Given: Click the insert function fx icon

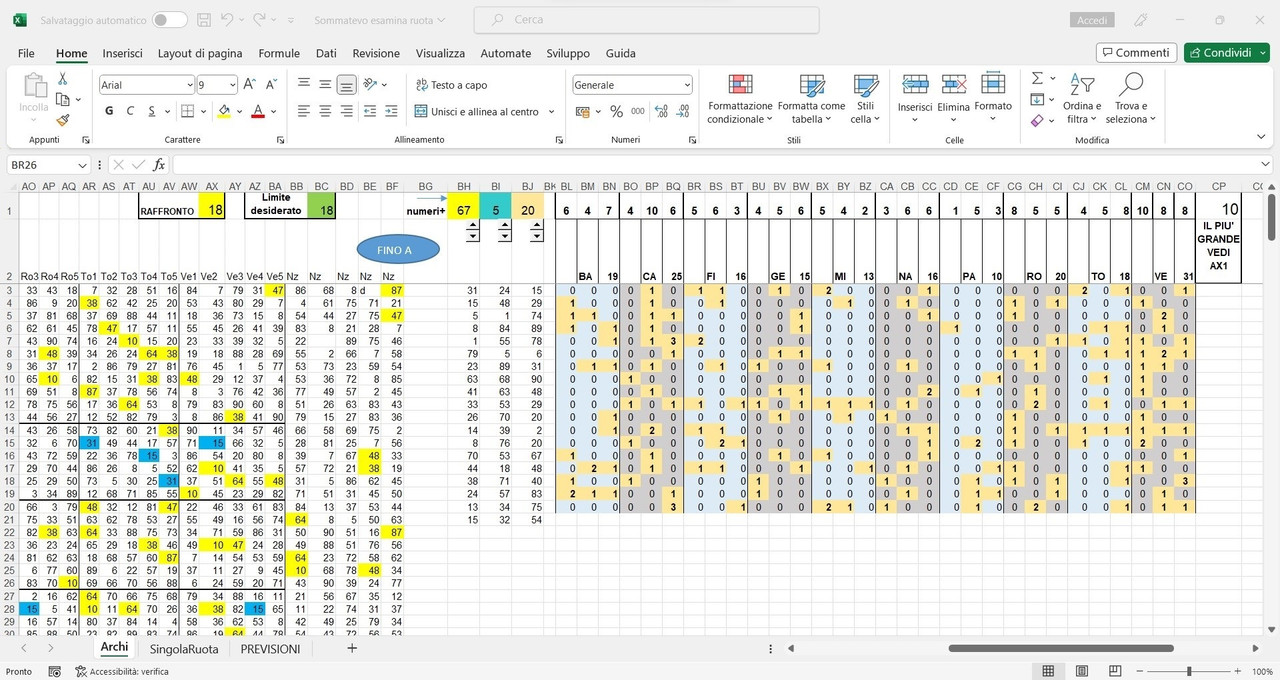Looking at the screenshot, I should pyautogui.click(x=159, y=164).
